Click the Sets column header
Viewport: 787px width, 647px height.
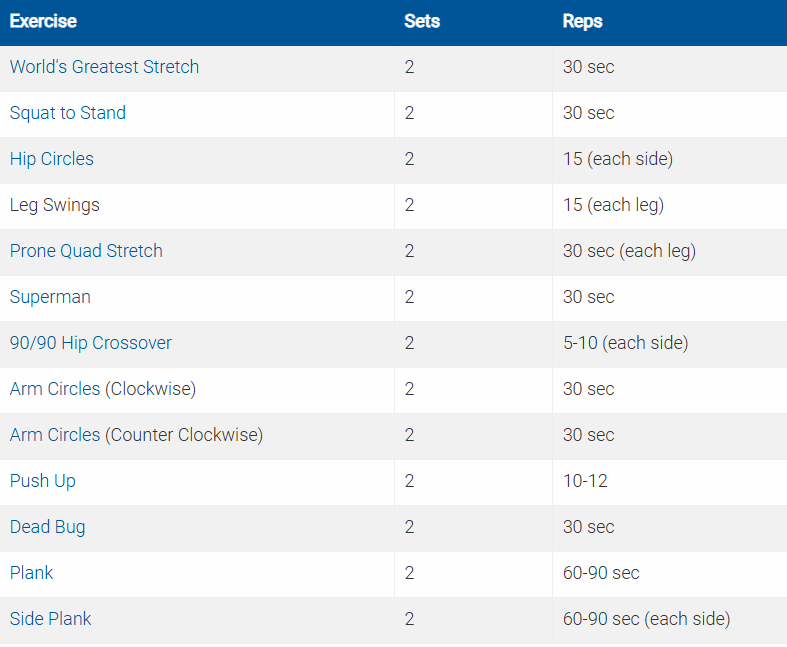pyautogui.click(x=422, y=21)
